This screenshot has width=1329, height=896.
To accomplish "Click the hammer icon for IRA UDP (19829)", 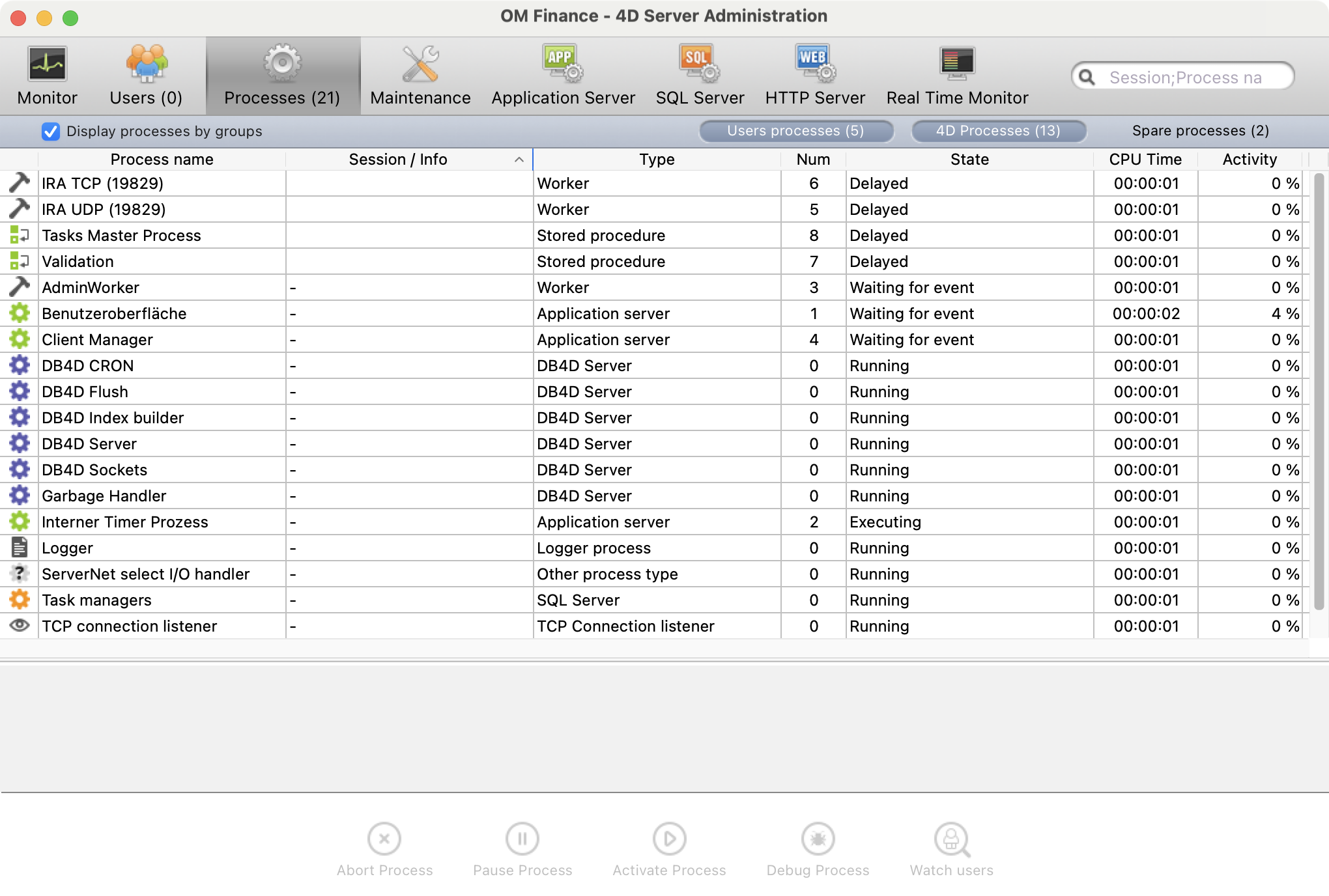I will pyautogui.click(x=20, y=209).
